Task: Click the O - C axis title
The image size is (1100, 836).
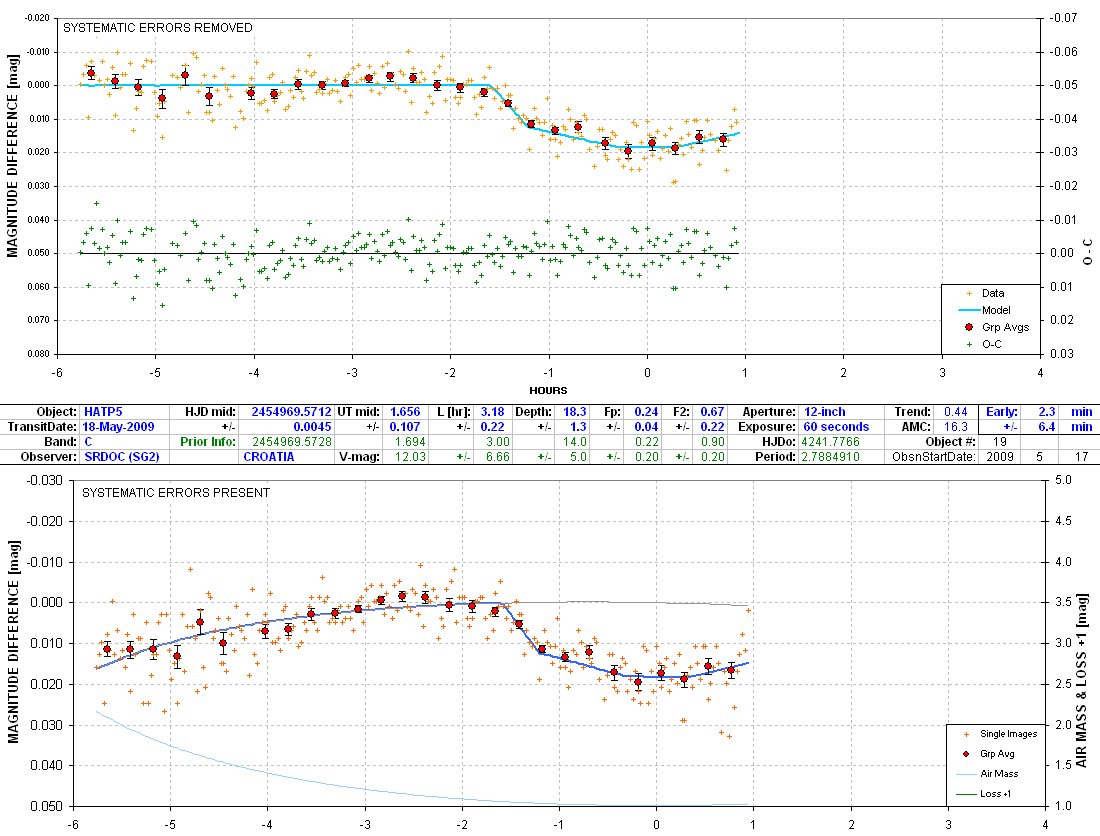Action: 1087,251
